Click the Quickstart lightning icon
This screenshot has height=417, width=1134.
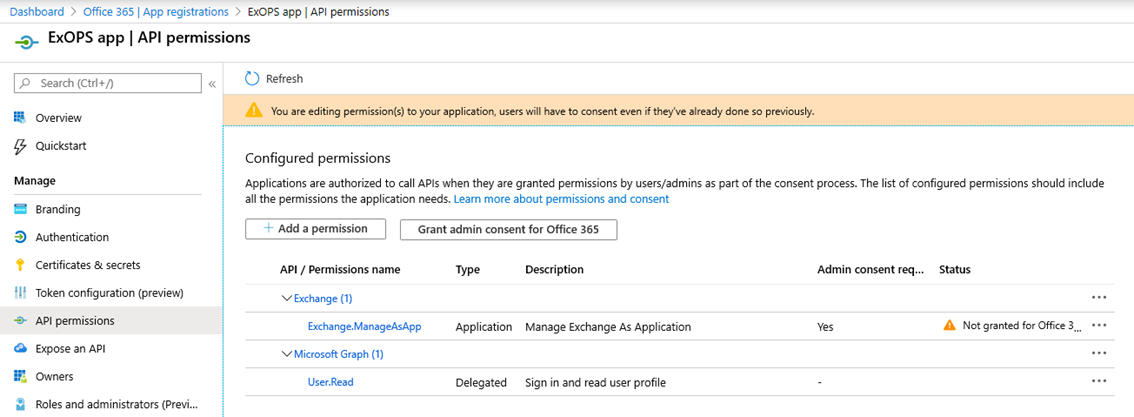pyautogui.click(x=20, y=146)
